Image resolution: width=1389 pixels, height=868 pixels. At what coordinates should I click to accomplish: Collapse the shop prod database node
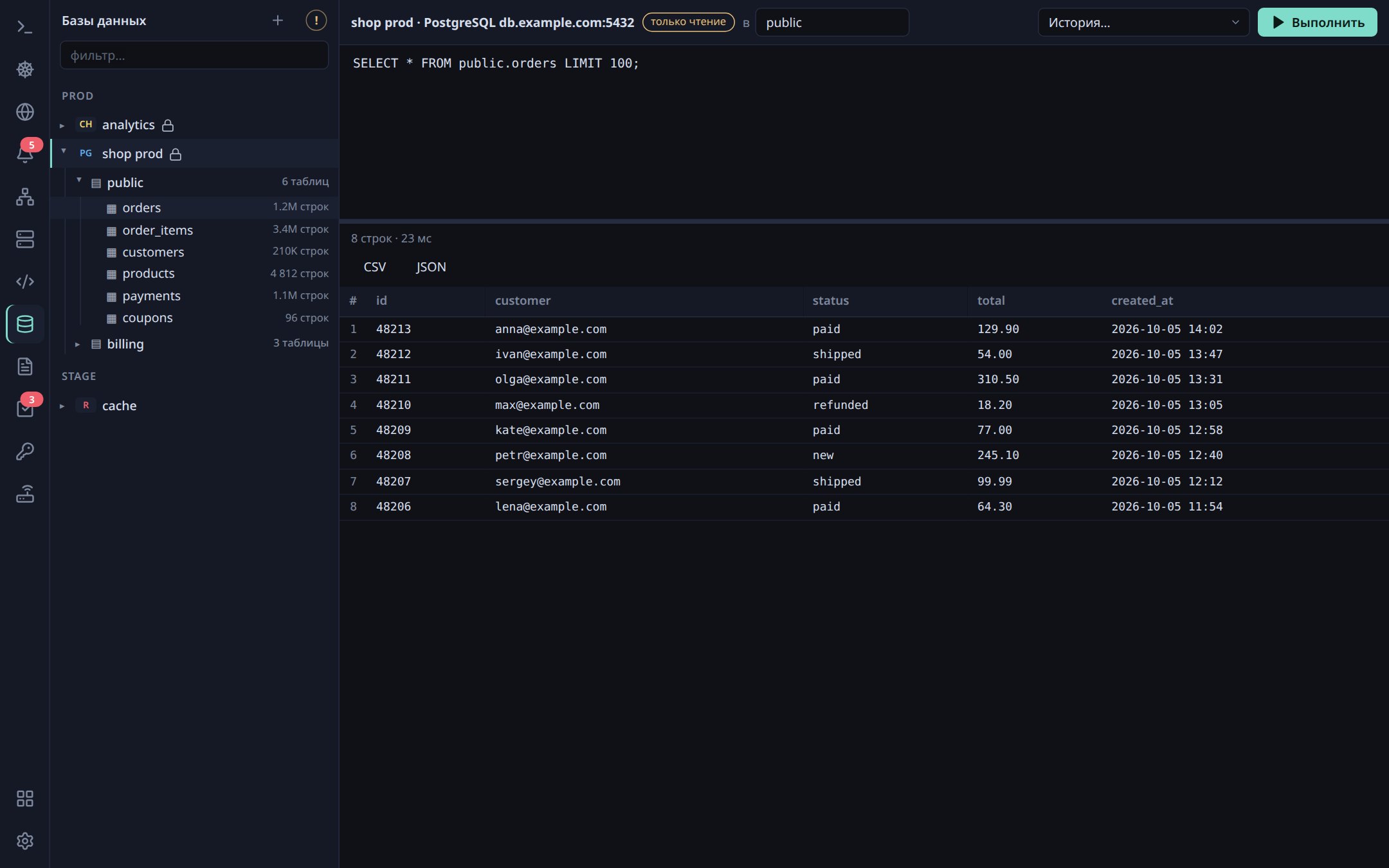click(x=64, y=152)
